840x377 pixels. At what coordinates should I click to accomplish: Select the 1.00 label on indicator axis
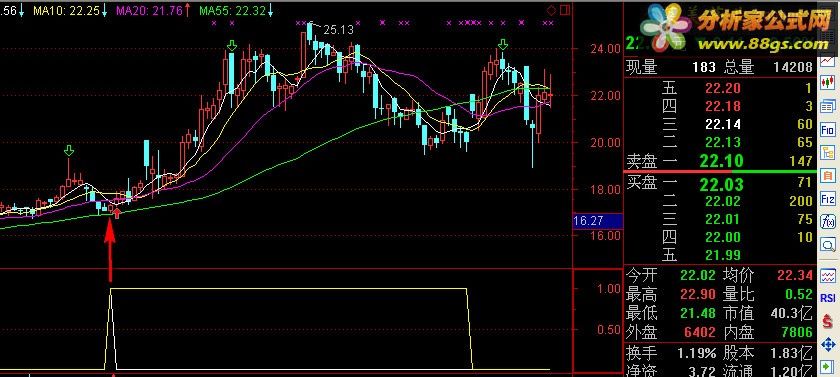(610, 289)
